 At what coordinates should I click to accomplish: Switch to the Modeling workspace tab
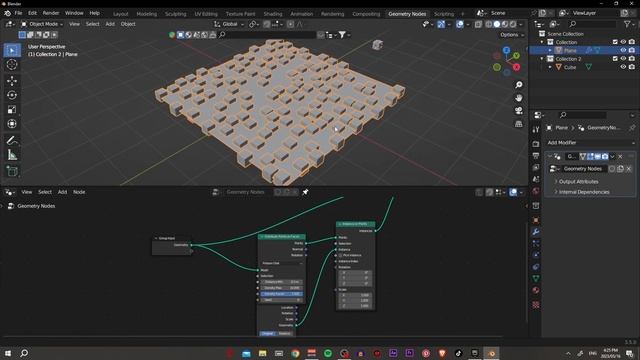pos(147,13)
